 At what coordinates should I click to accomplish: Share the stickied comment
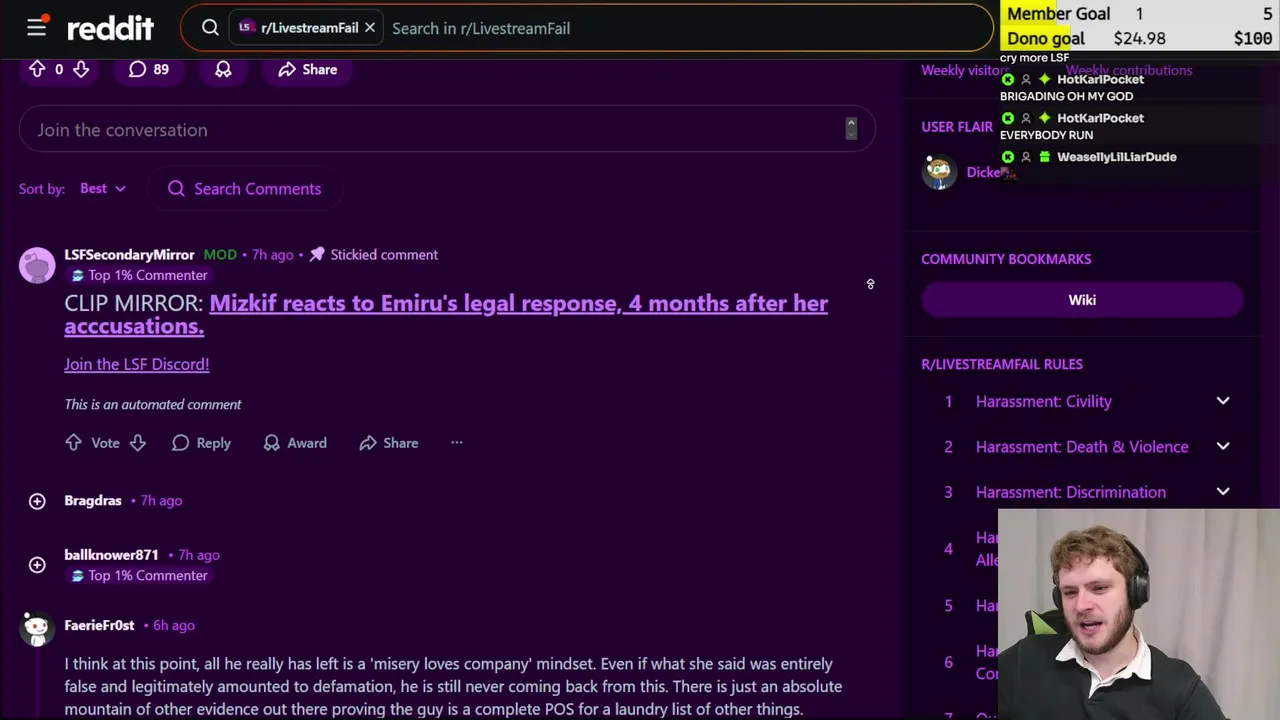389,443
